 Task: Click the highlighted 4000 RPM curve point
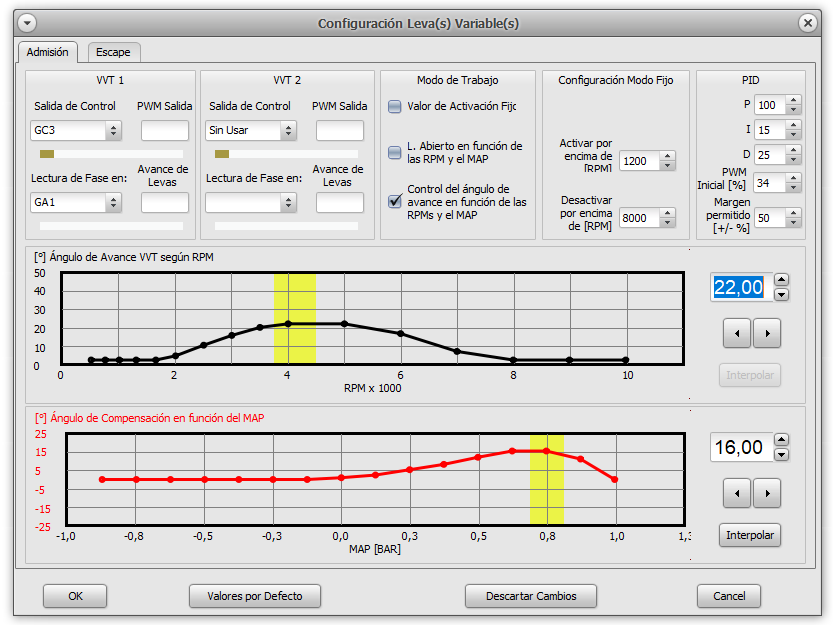(288, 324)
